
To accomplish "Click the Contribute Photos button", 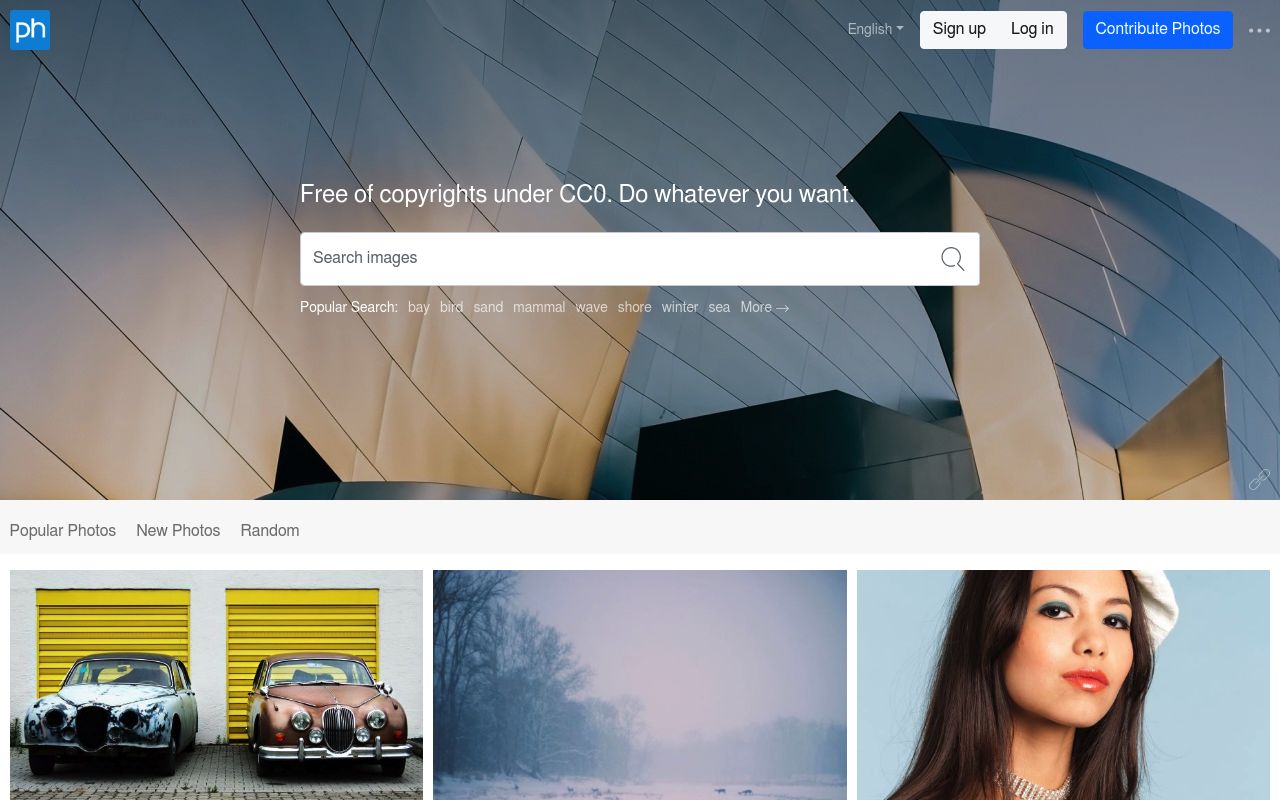I will tap(1158, 29).
